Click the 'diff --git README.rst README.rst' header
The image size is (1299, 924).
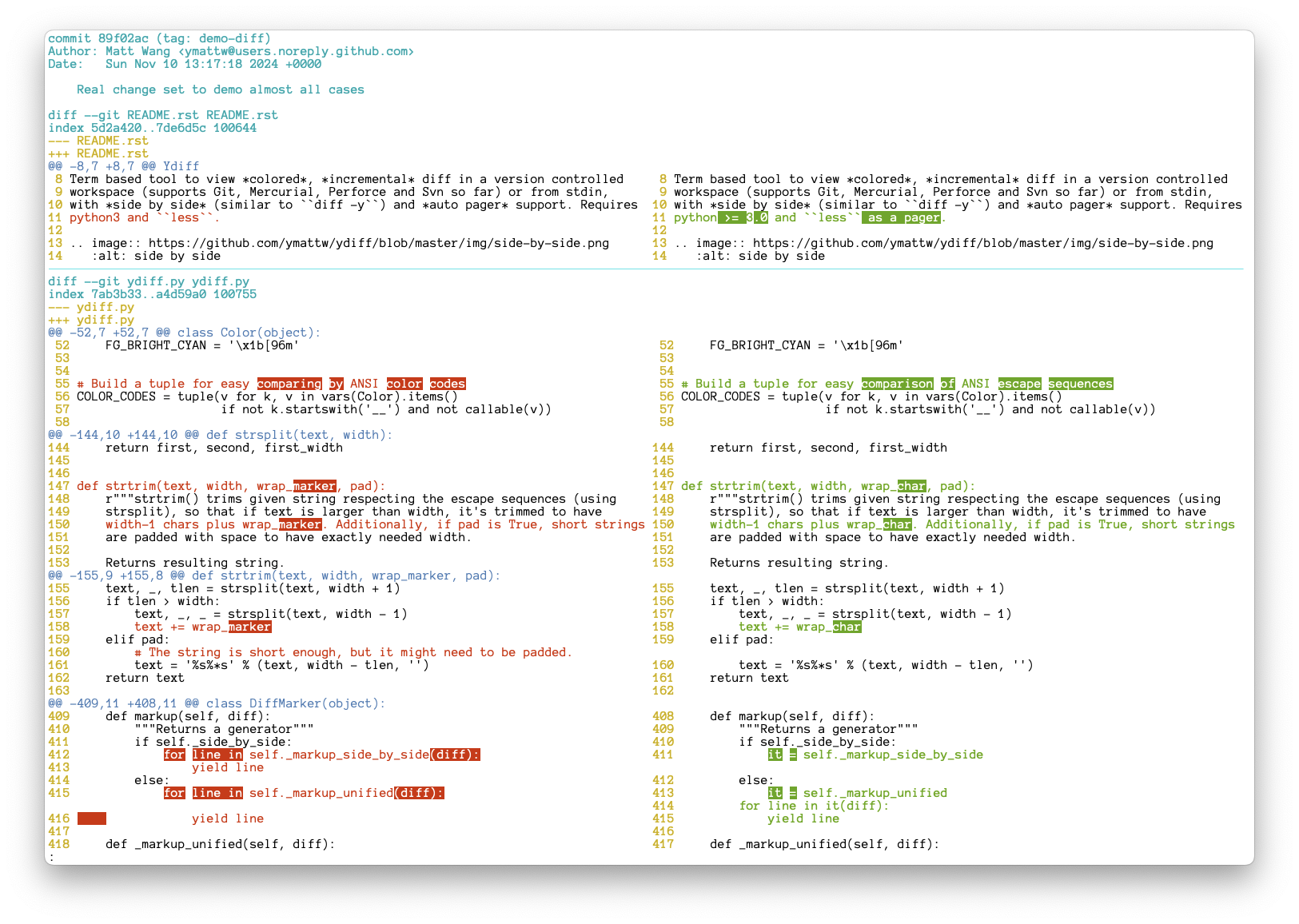click(163, 115)
